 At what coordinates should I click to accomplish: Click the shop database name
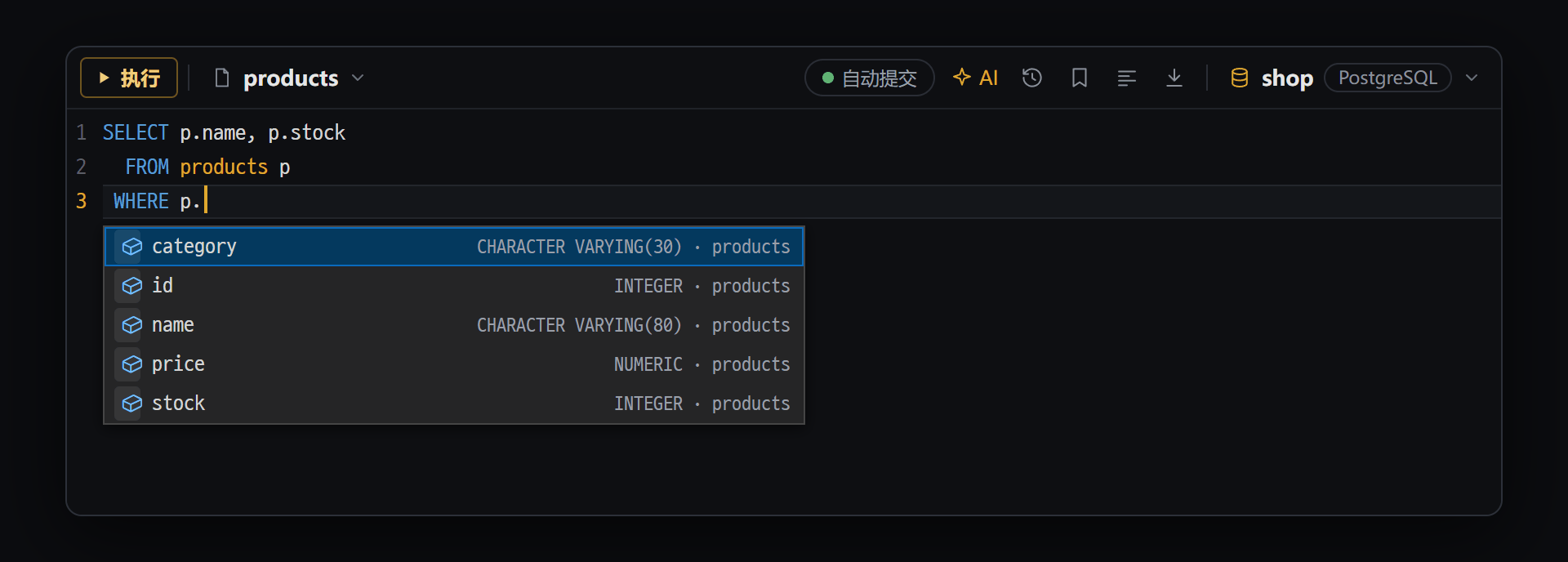click(x=1287, y=78)
